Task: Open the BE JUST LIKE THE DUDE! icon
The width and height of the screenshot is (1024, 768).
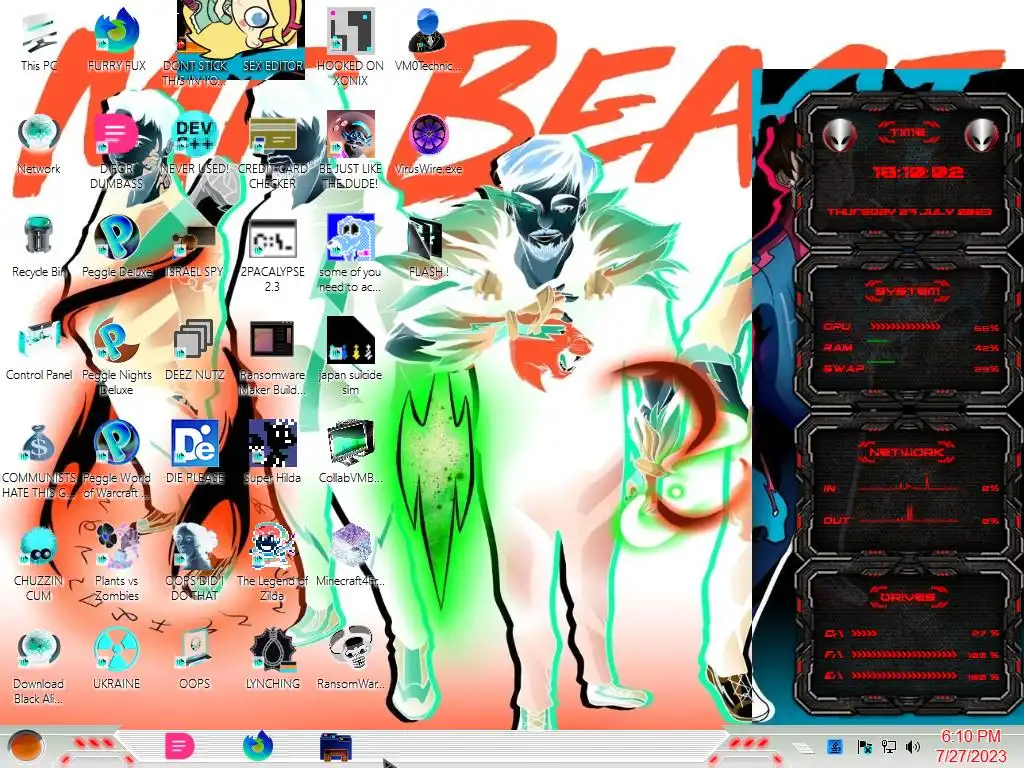Action: [350, 150]
